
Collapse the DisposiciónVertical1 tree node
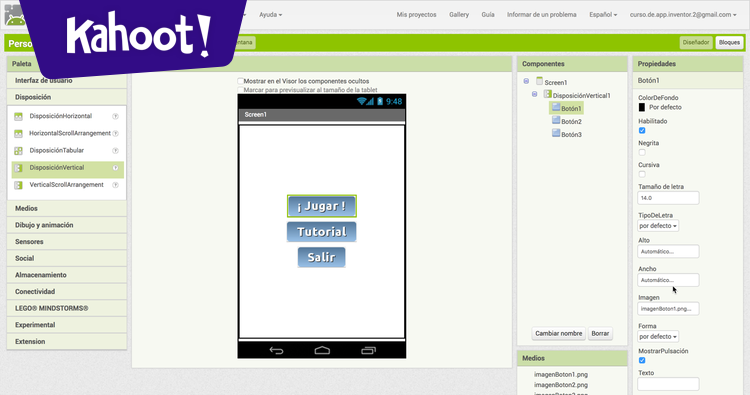coord(535,94)
